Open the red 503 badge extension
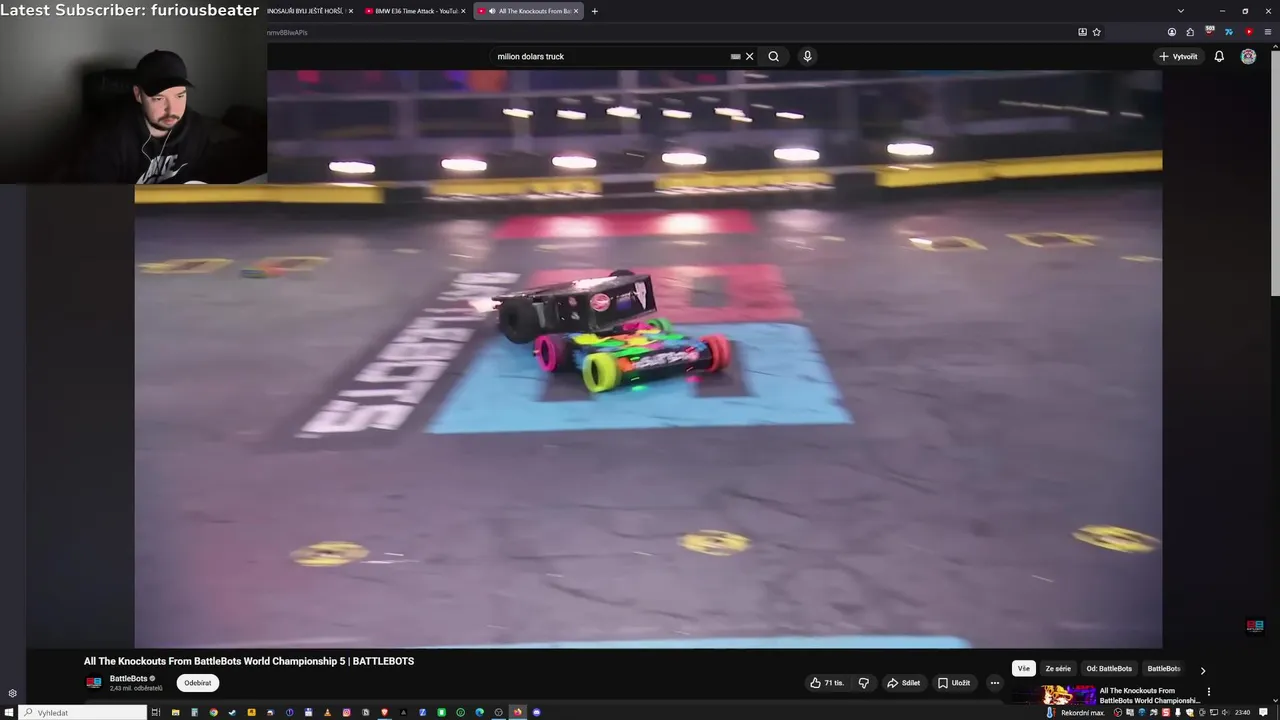The height and width of the screenshot is (720, 1280). point(1210,32)
